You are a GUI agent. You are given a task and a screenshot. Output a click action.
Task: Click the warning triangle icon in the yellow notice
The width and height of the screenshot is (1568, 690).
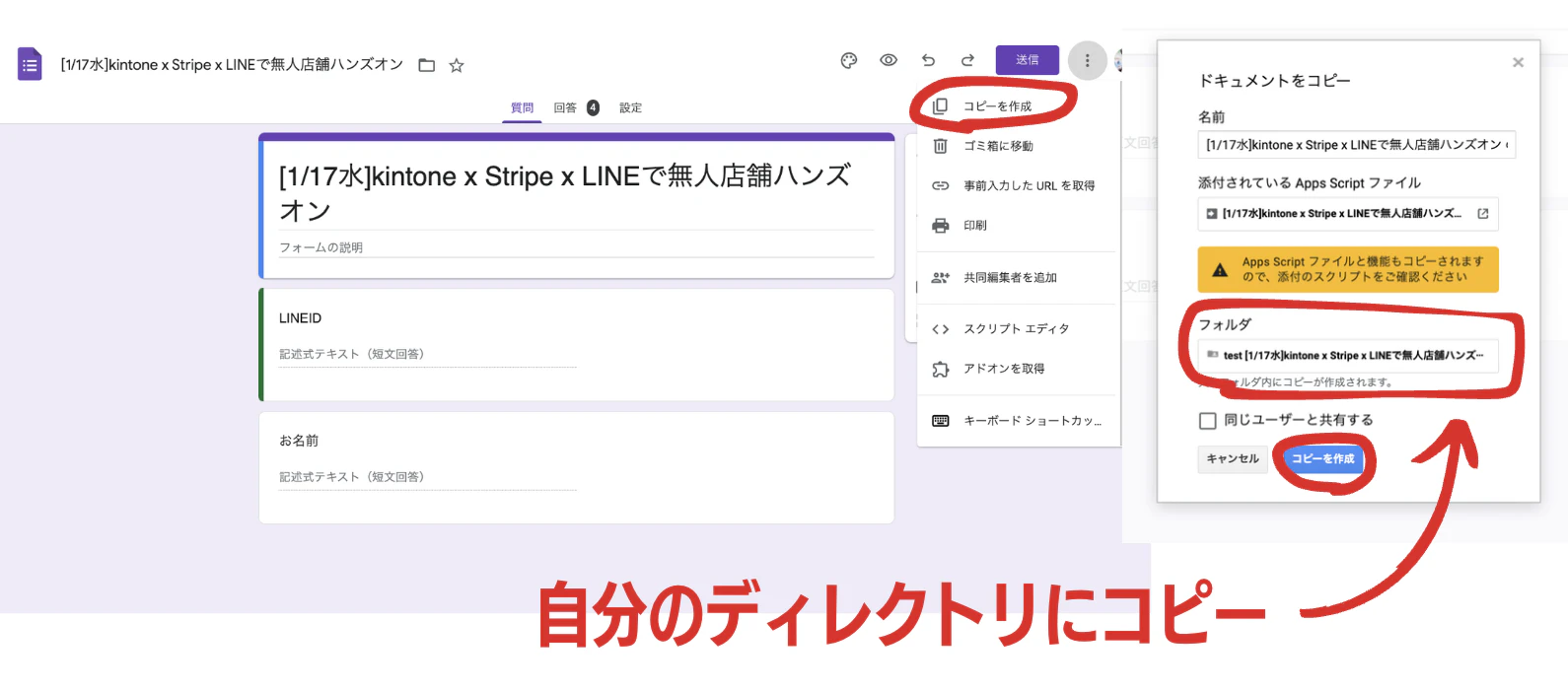coord(1220,270)
